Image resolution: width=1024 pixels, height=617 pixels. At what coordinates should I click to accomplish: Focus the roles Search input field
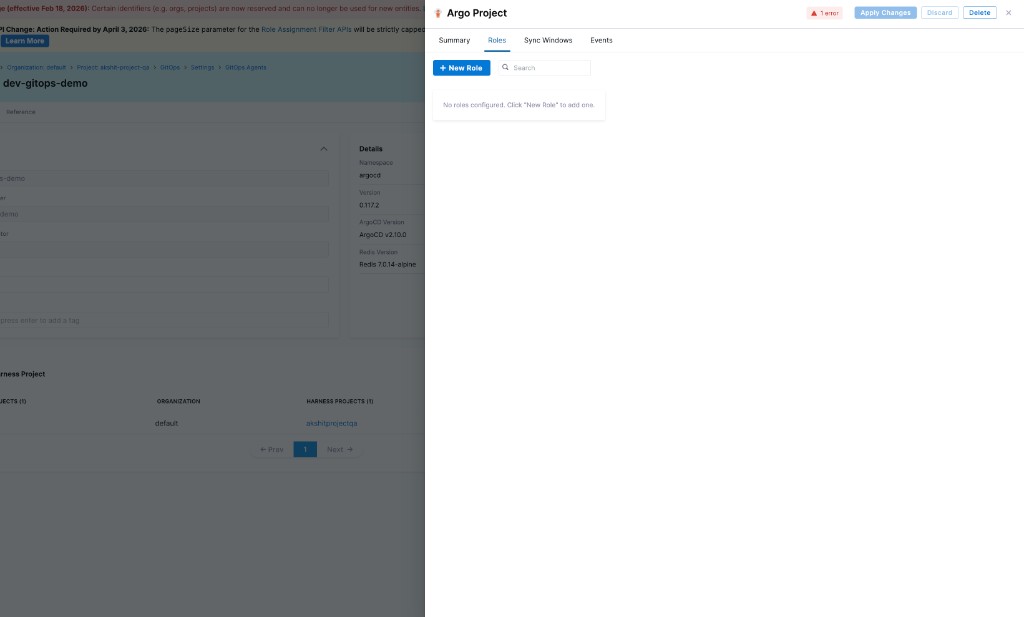coord(545,68)
